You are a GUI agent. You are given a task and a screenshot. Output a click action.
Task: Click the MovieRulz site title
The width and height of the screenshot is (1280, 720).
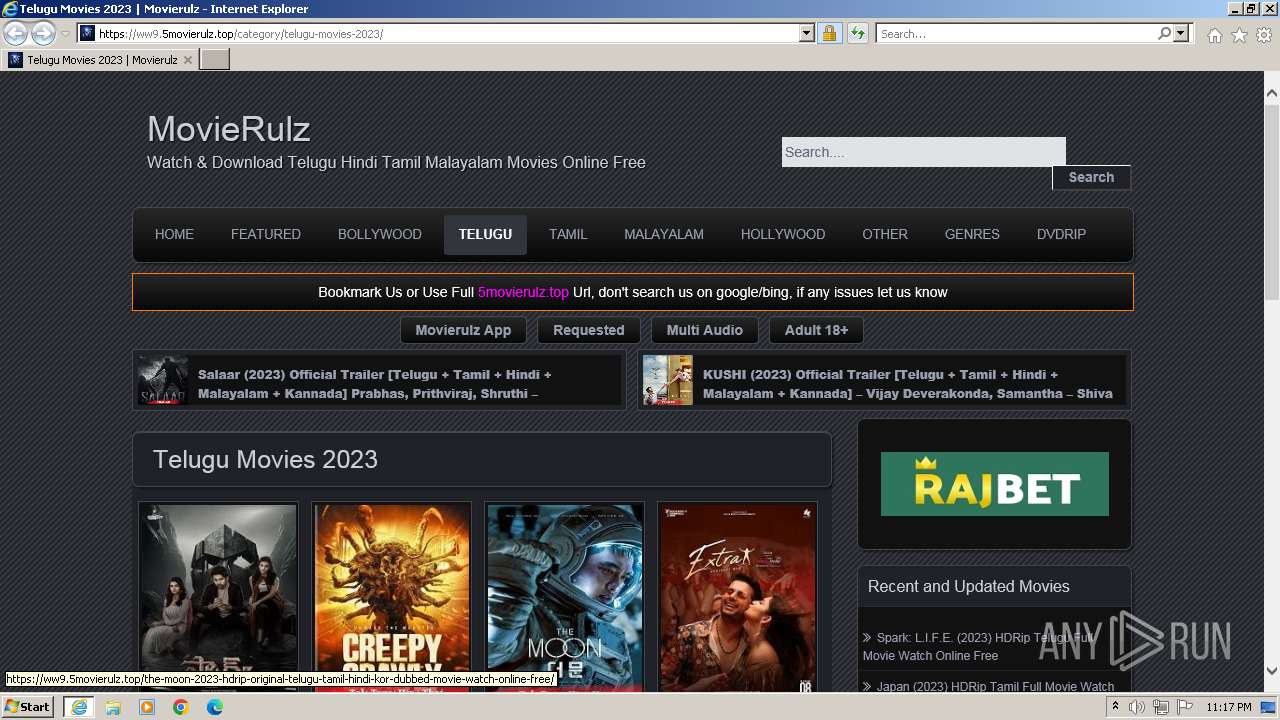click(x=228, y=129)
